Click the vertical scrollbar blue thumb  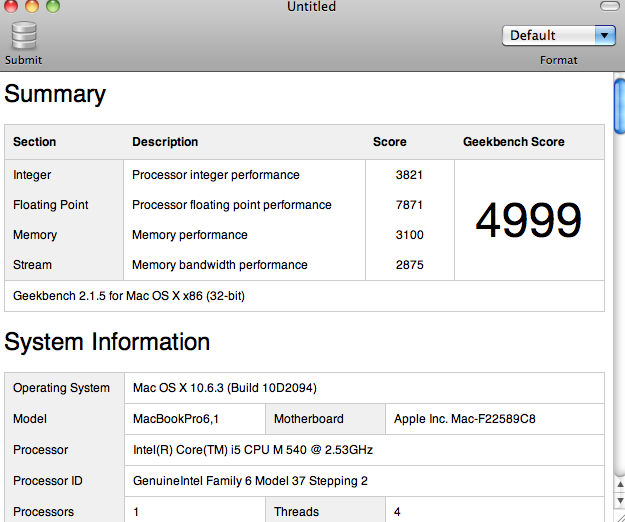[x=620, y=106]
